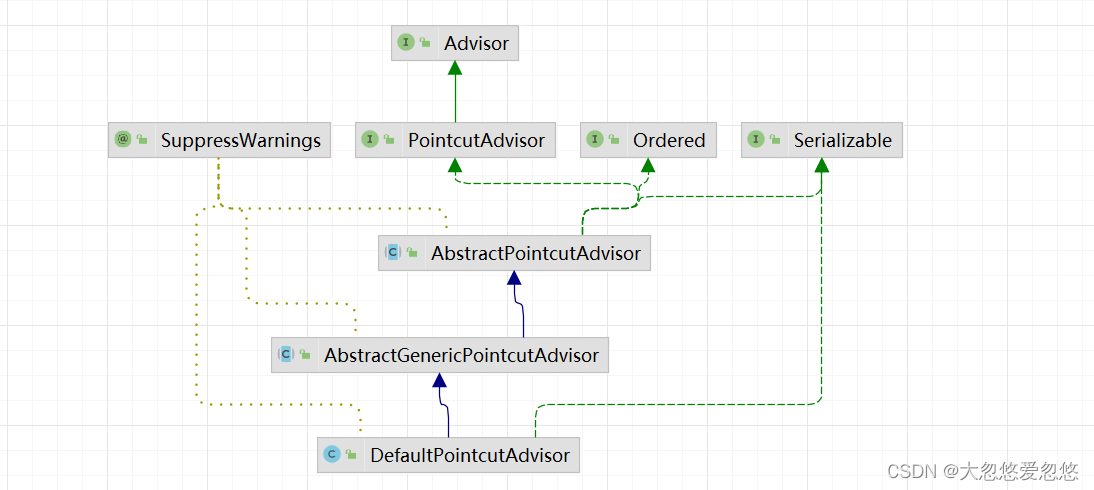Click abstract class icon on AbstractPointcutAdvisor
The width and height of the screenshot is (1094, 490).
(392, 253)
